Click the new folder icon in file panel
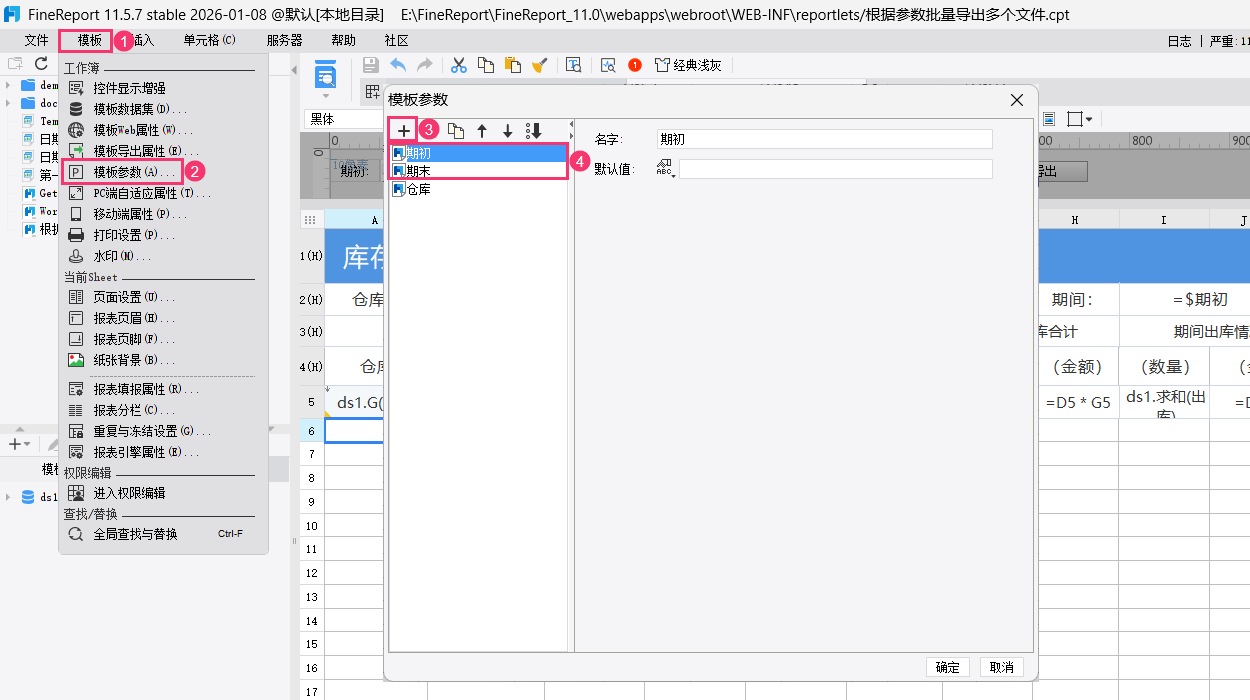1250x700 pixels. point(15,63)
